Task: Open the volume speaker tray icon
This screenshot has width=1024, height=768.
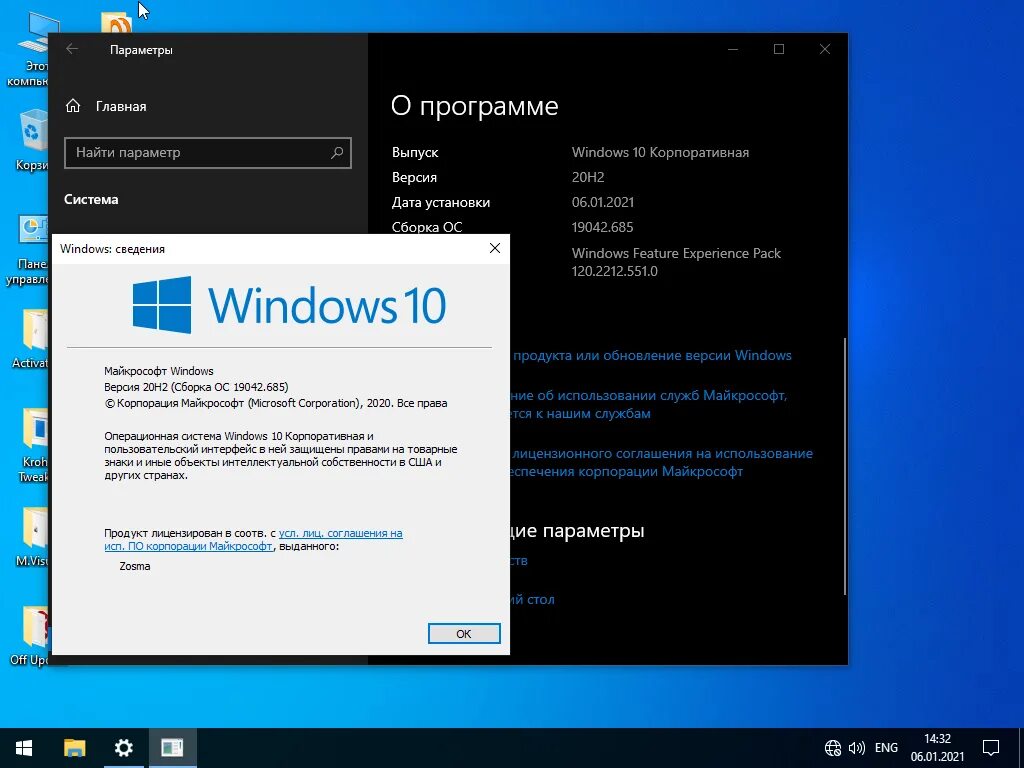Action: (856, 748)
